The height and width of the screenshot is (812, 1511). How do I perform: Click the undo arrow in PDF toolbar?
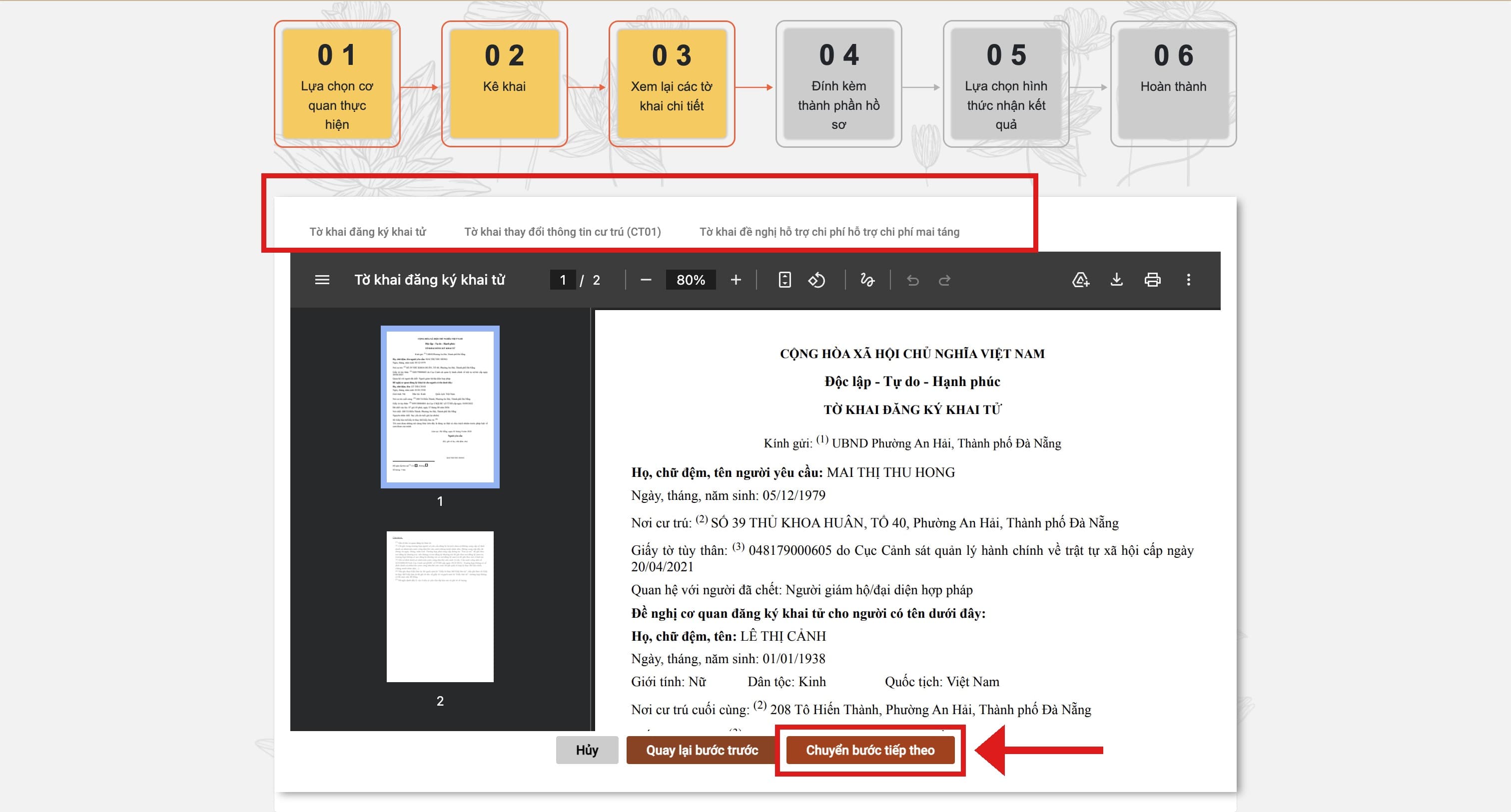912,280
